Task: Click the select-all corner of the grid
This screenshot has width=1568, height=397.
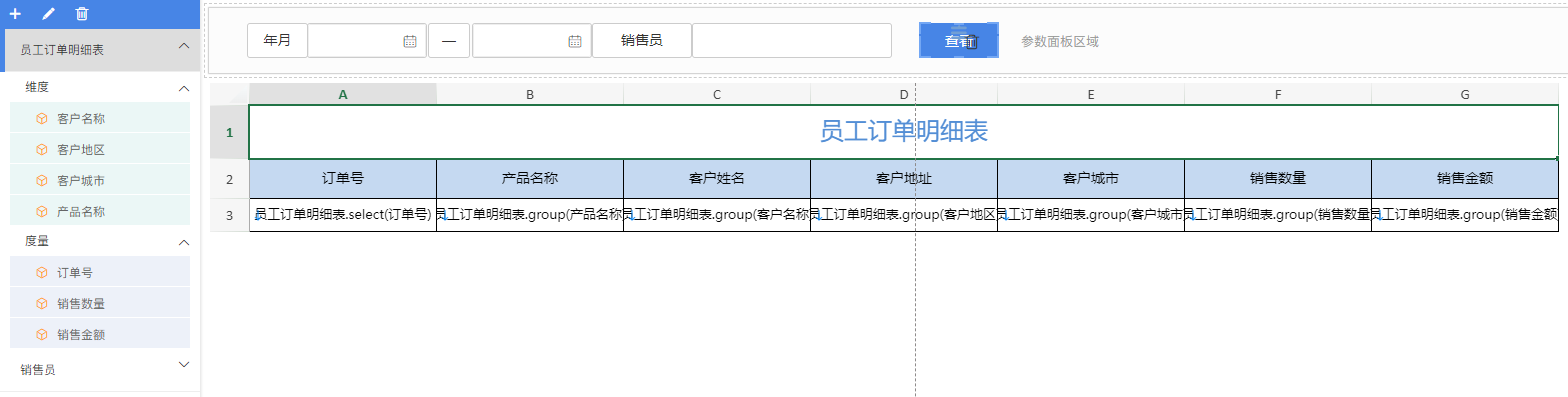Action: (230, 94)
